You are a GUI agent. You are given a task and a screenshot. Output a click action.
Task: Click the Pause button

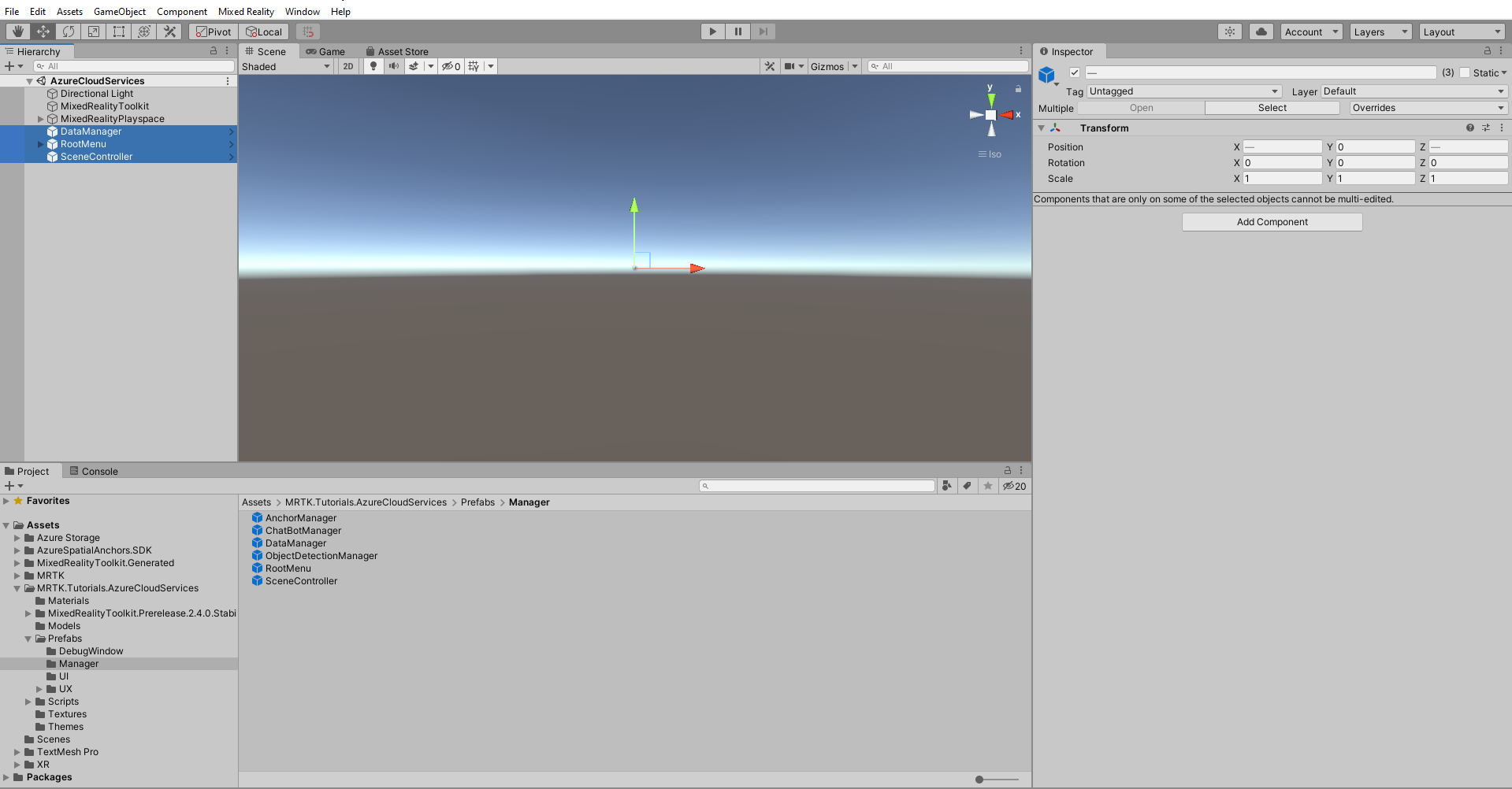coord(737,31)
